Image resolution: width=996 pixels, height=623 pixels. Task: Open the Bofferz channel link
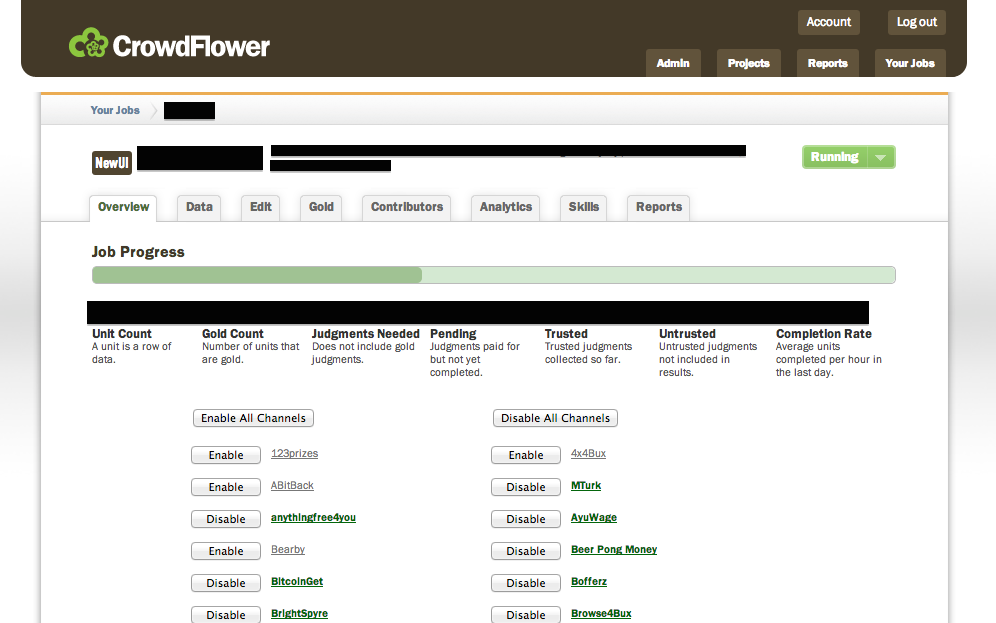click(x=589, y=582)
